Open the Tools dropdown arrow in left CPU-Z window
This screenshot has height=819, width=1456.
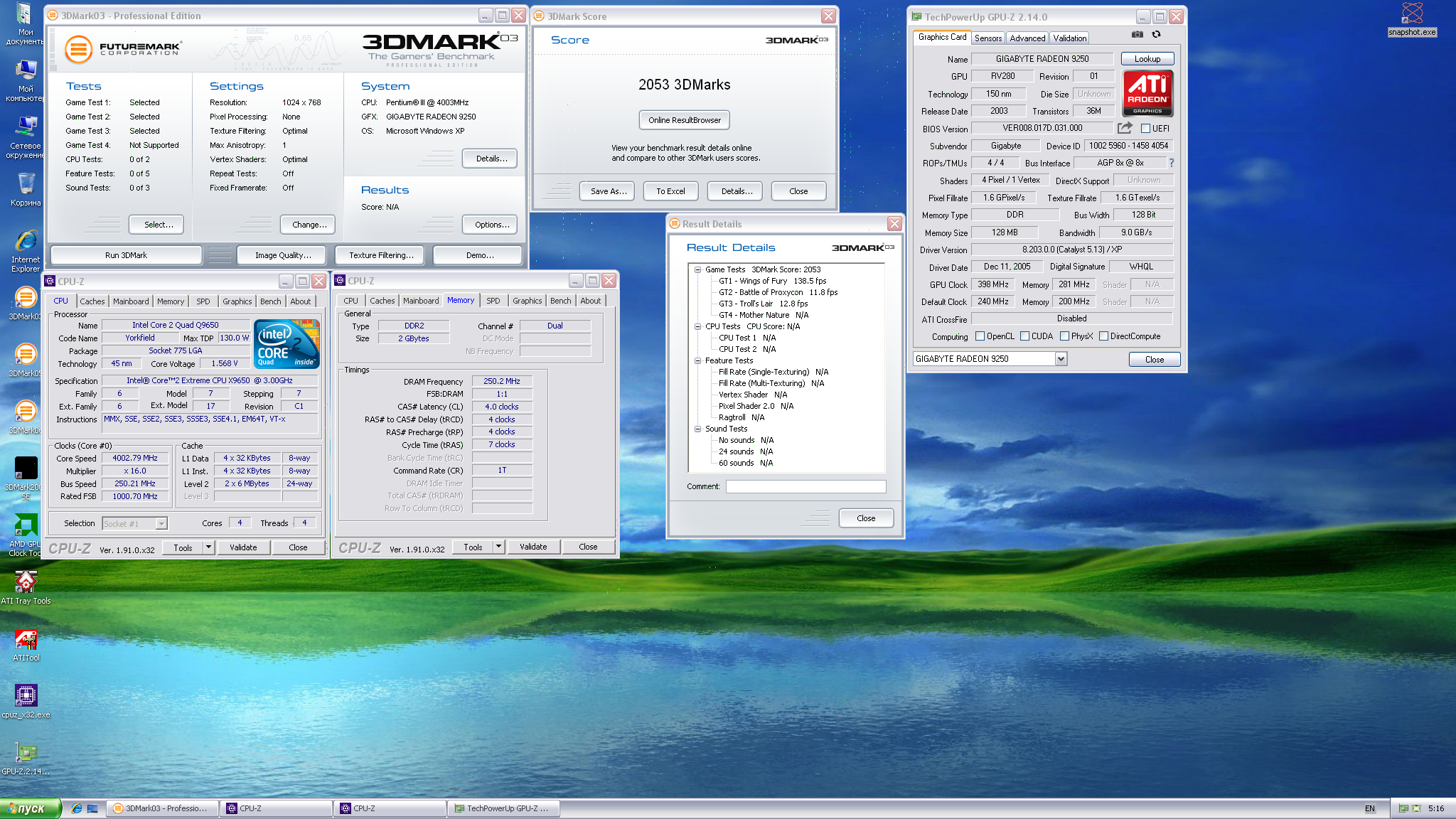(x=208, y=547)
